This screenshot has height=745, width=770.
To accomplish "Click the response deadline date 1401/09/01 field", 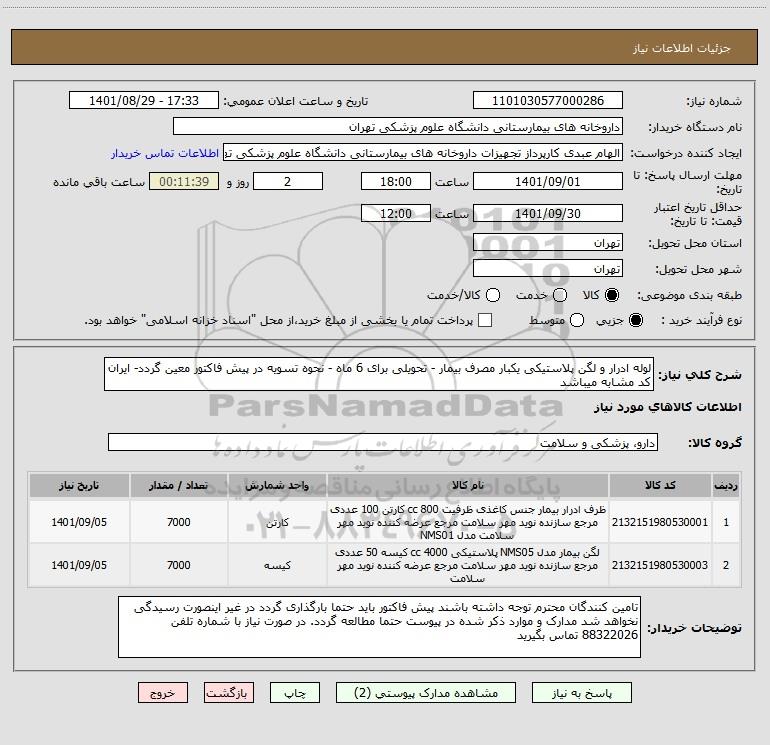I will tap(548, 181).
